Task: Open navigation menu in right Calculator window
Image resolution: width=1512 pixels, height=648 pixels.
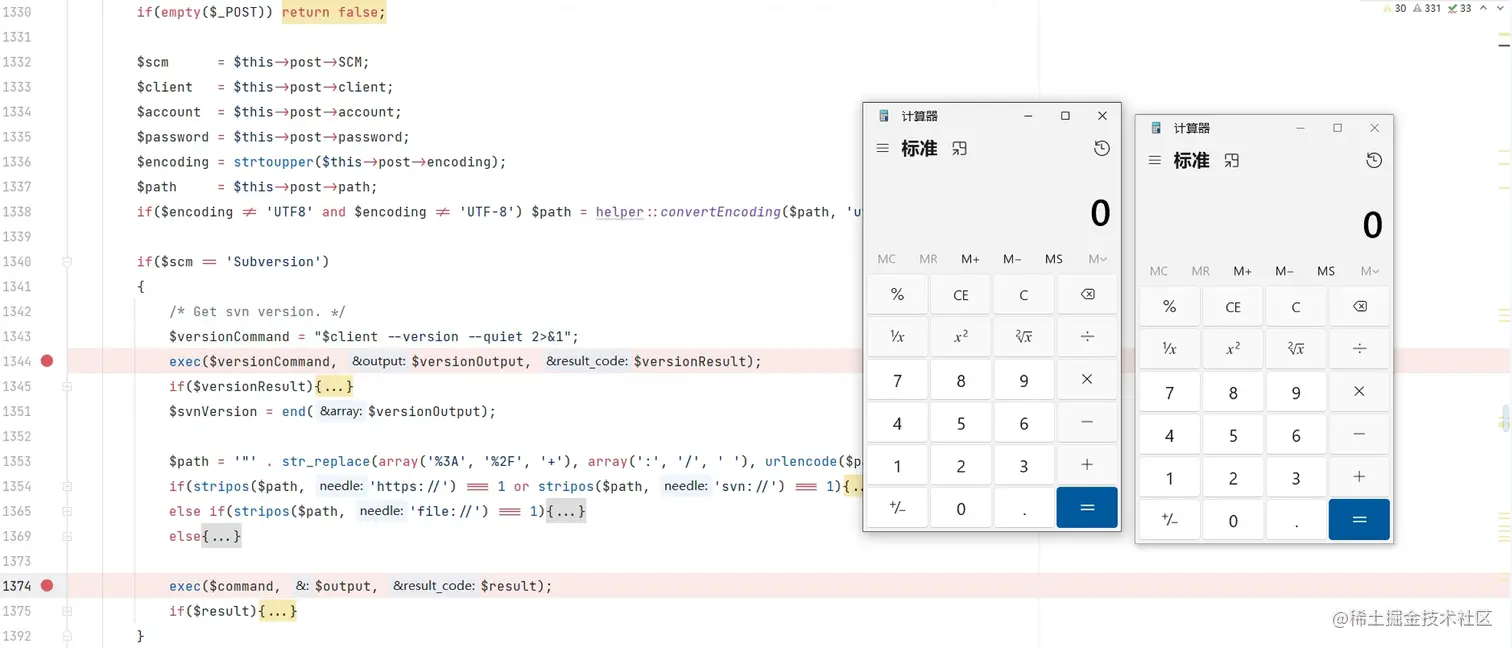Action: click(1154, 161)
